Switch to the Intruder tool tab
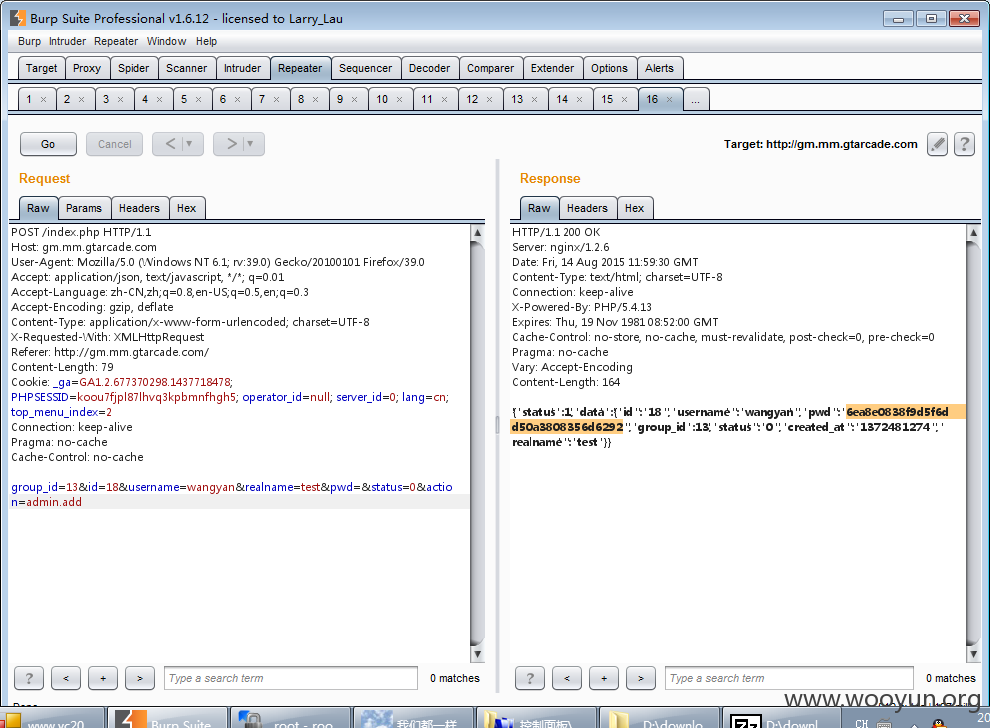The height and width of the screenshot is (728, 990). 242,68
